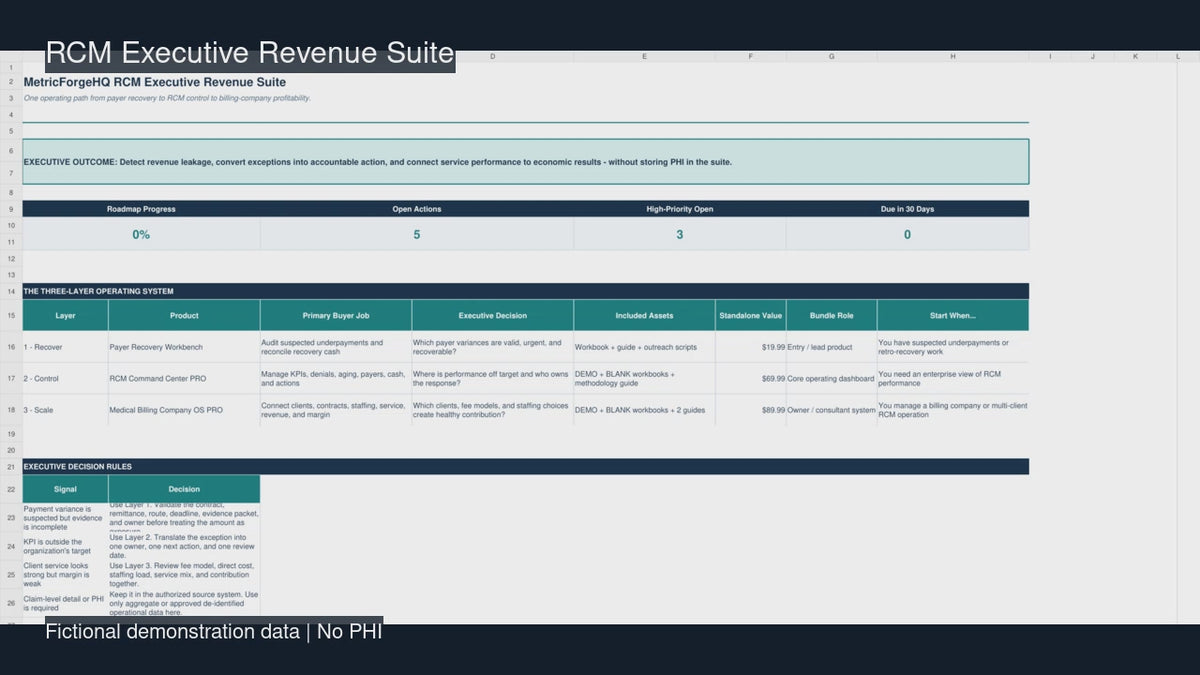Select 'Connect clients, contracts, staffing, service' cell
The width and height of the screenshot is (1200, 675).
point(336,410)
